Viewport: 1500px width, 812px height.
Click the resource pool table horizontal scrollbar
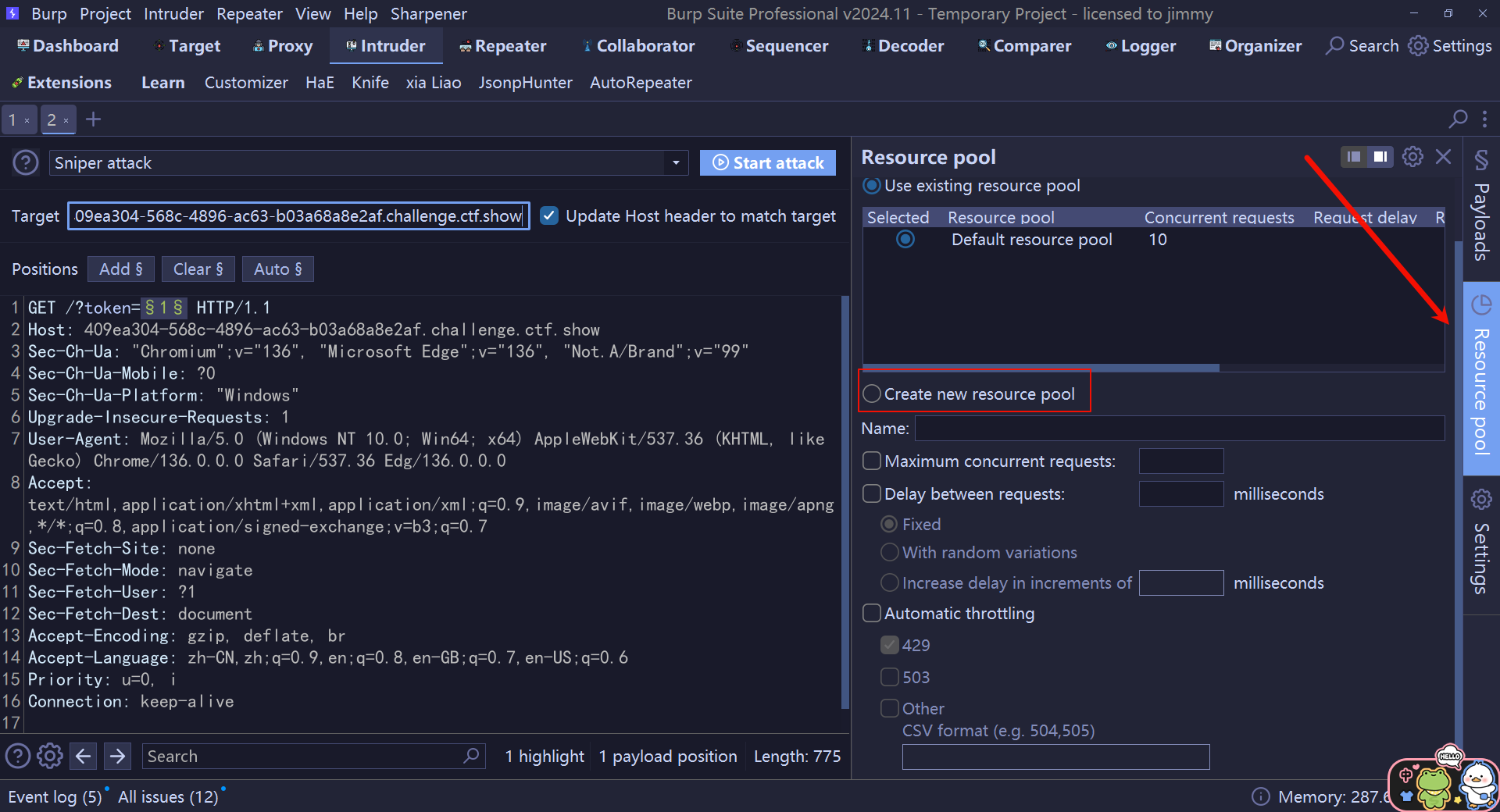click(x=1041, y=367)
